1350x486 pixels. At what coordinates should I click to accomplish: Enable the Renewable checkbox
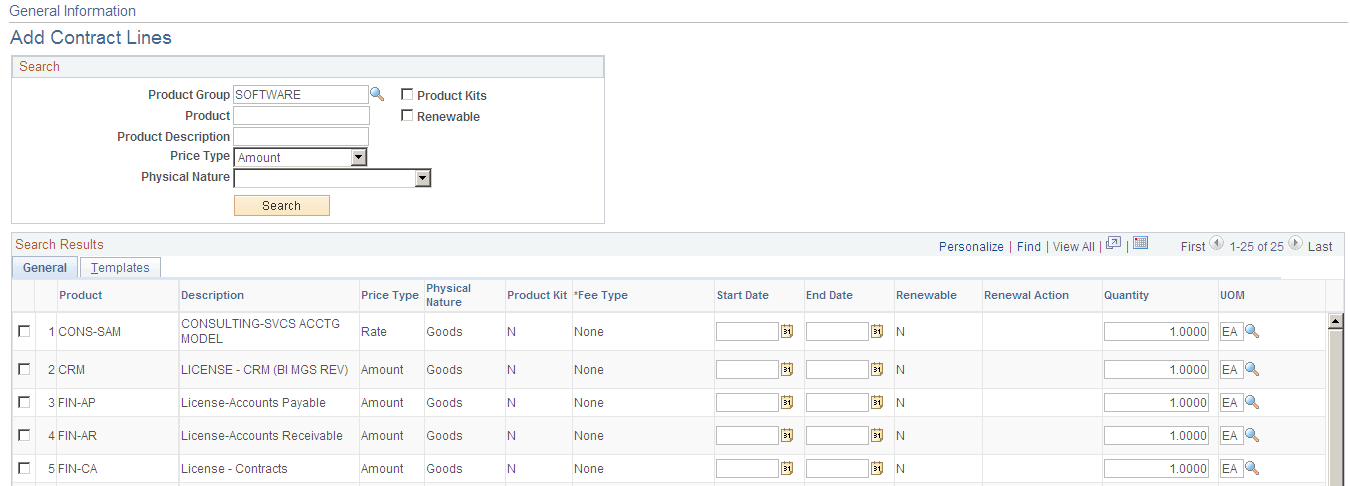click(407, 115)
